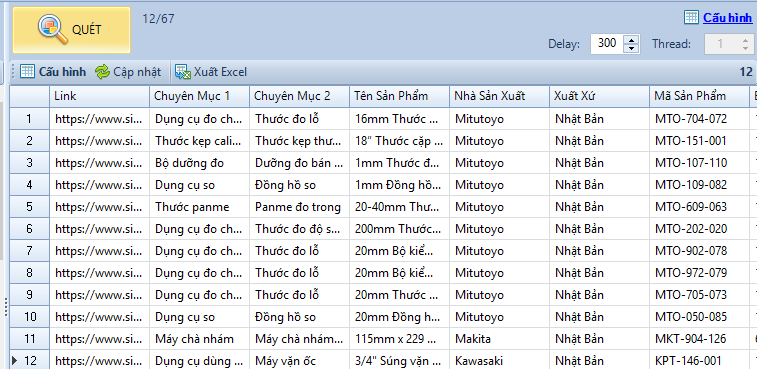757x369 pixels.
Task: Decrease Delay with the down spinner arrow
Action: point(631,48)
